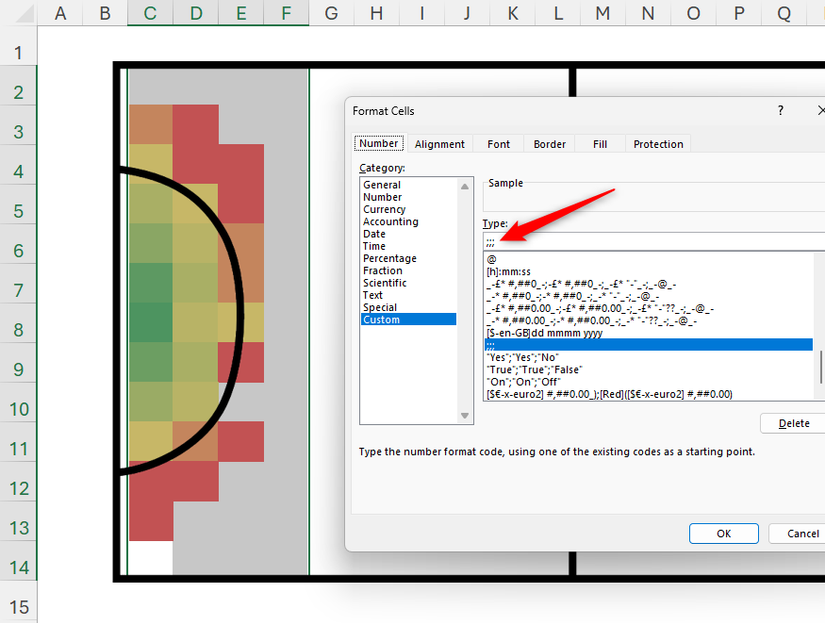825x623 pixels.
Task: Open the Protection tab
Action: tap(657, 143)
